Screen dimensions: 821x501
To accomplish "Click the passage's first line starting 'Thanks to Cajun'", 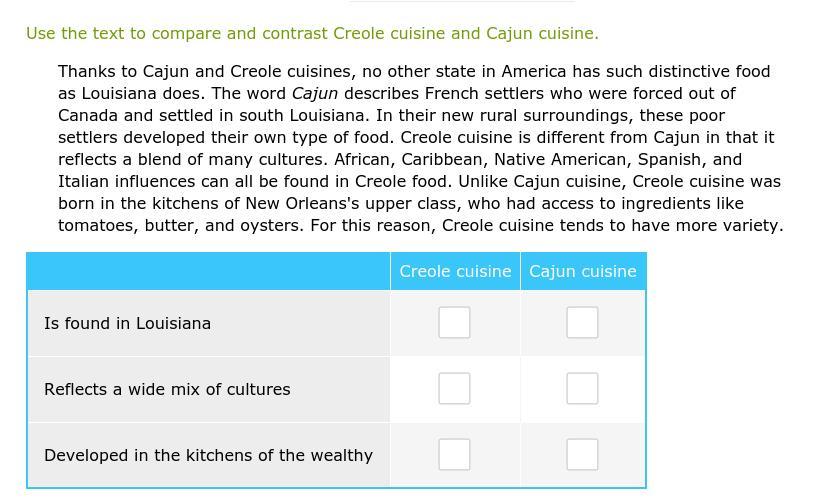I will [x=414, y=71].
